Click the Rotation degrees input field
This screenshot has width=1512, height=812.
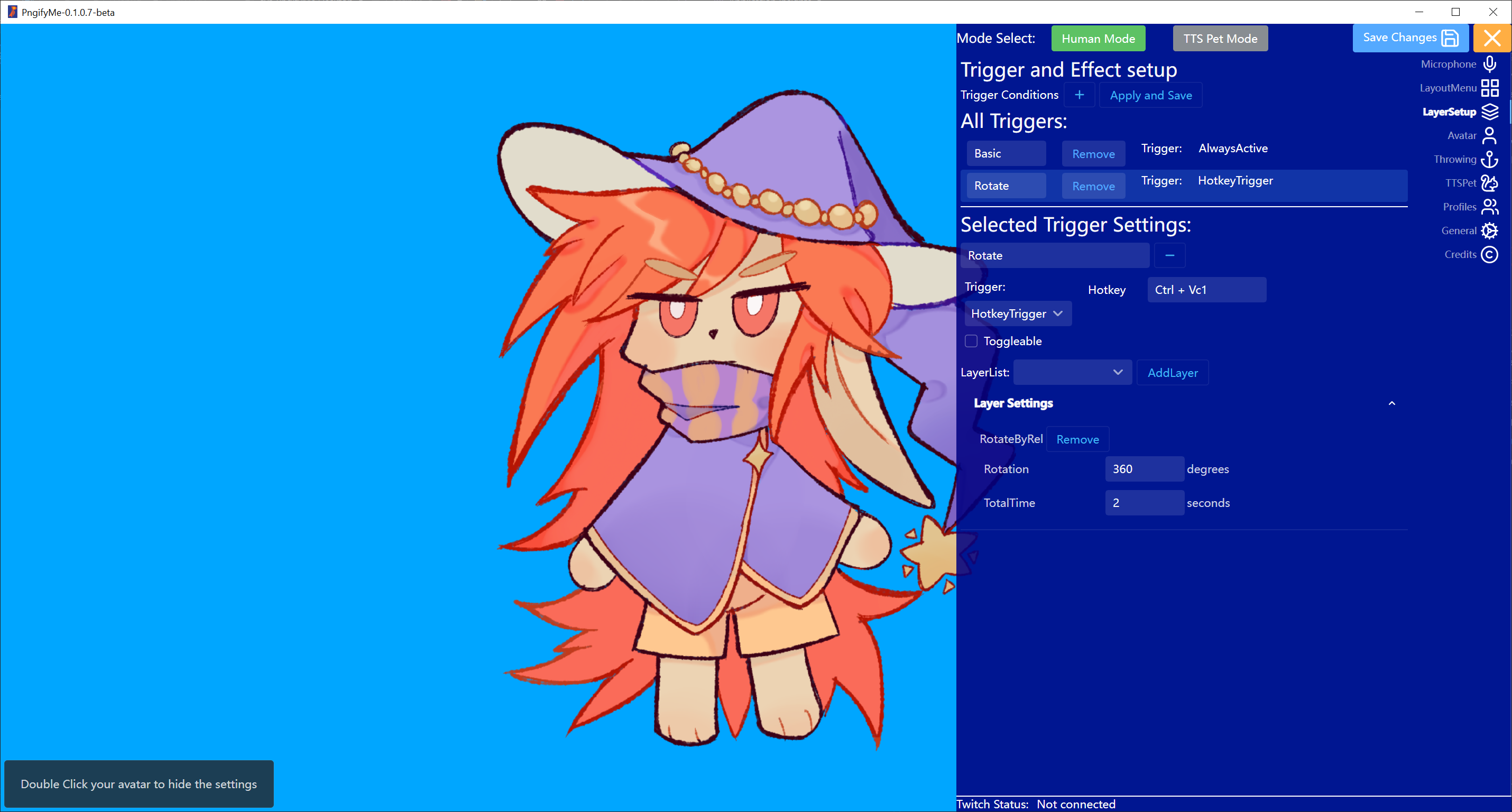click(x=1144, y=468)
